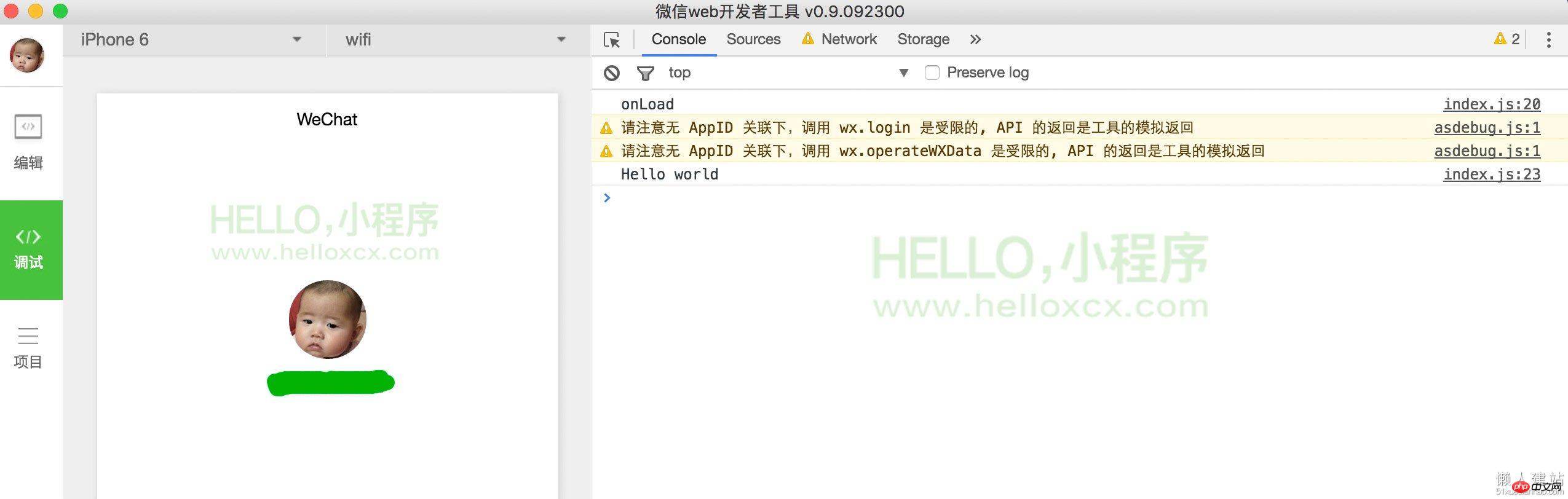1568x499 pixels.
Task: Show more devtools tabs via double chevron
Action: point(975,39)
